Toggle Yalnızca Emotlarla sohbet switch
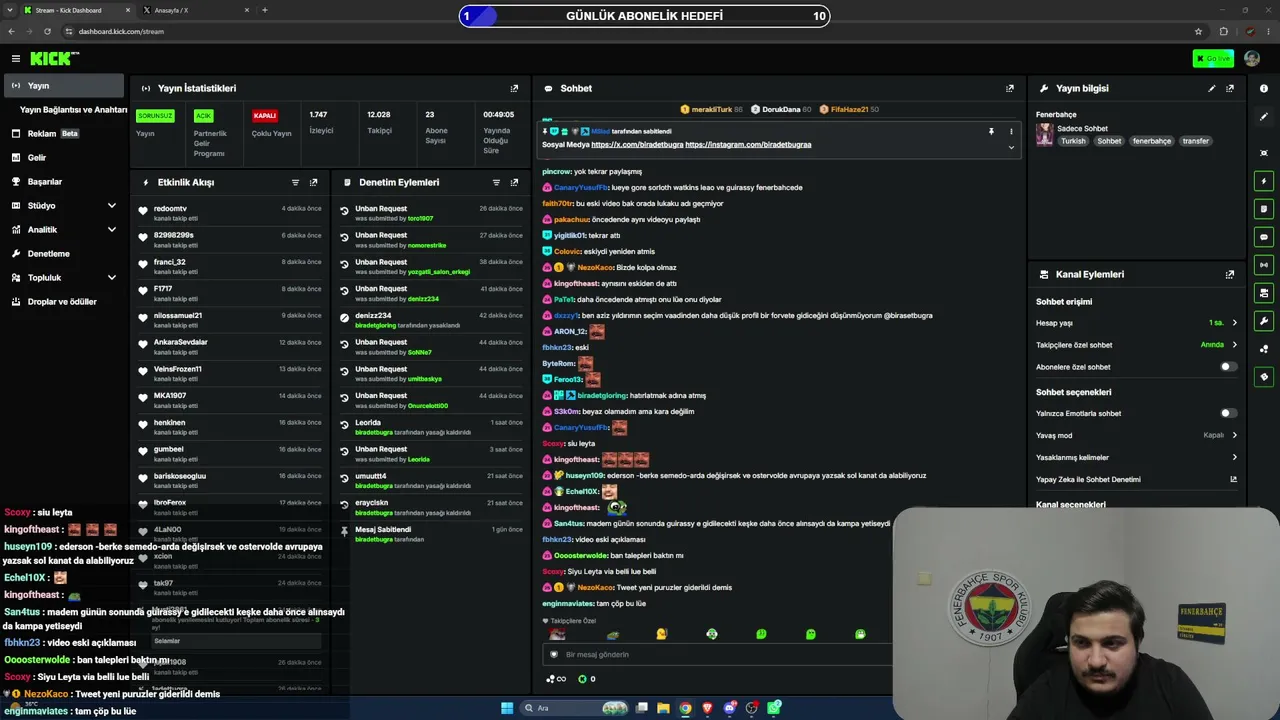The height and width of the screenshot is (720, 1280). (1228, 413)
